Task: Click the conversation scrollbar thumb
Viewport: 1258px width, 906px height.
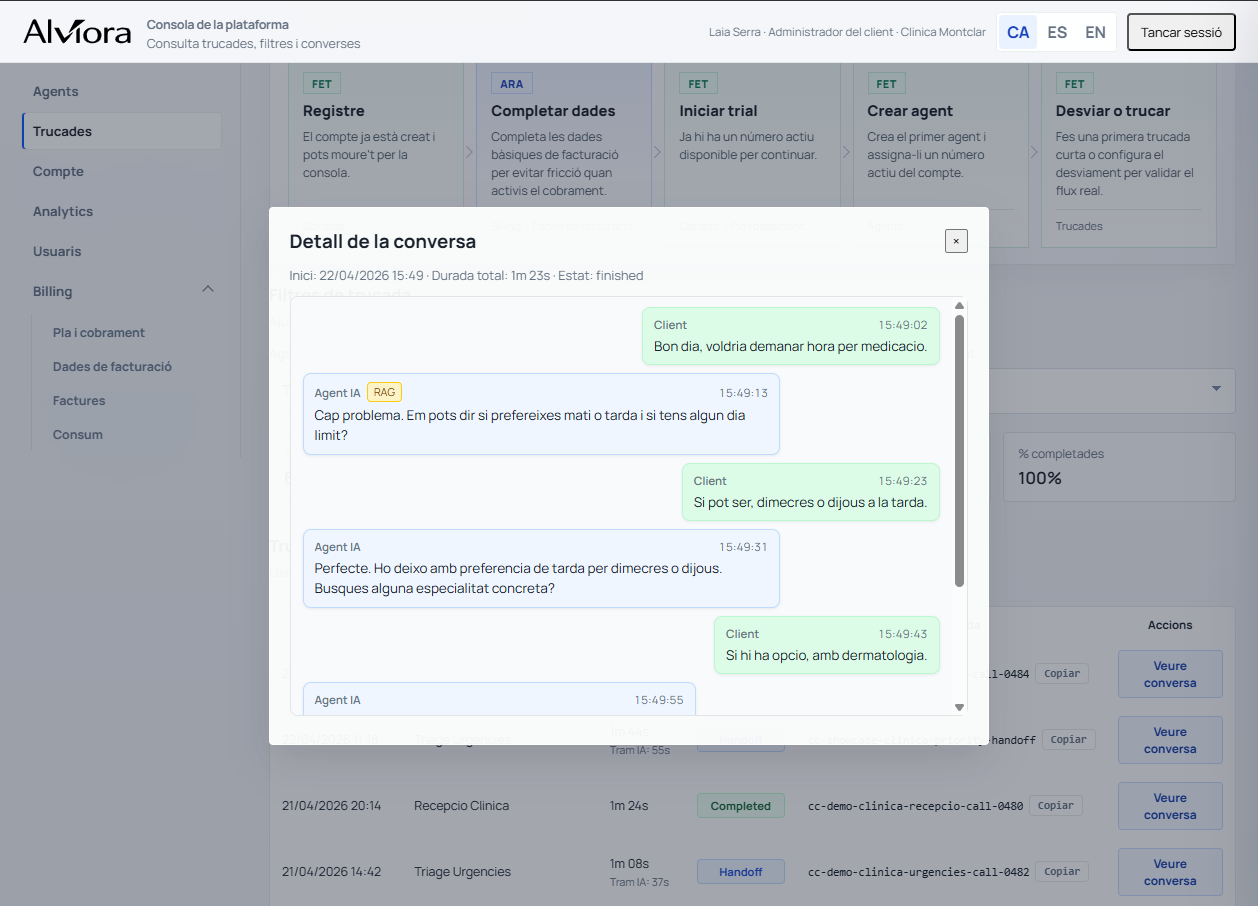Action: (x=959, y=451)
